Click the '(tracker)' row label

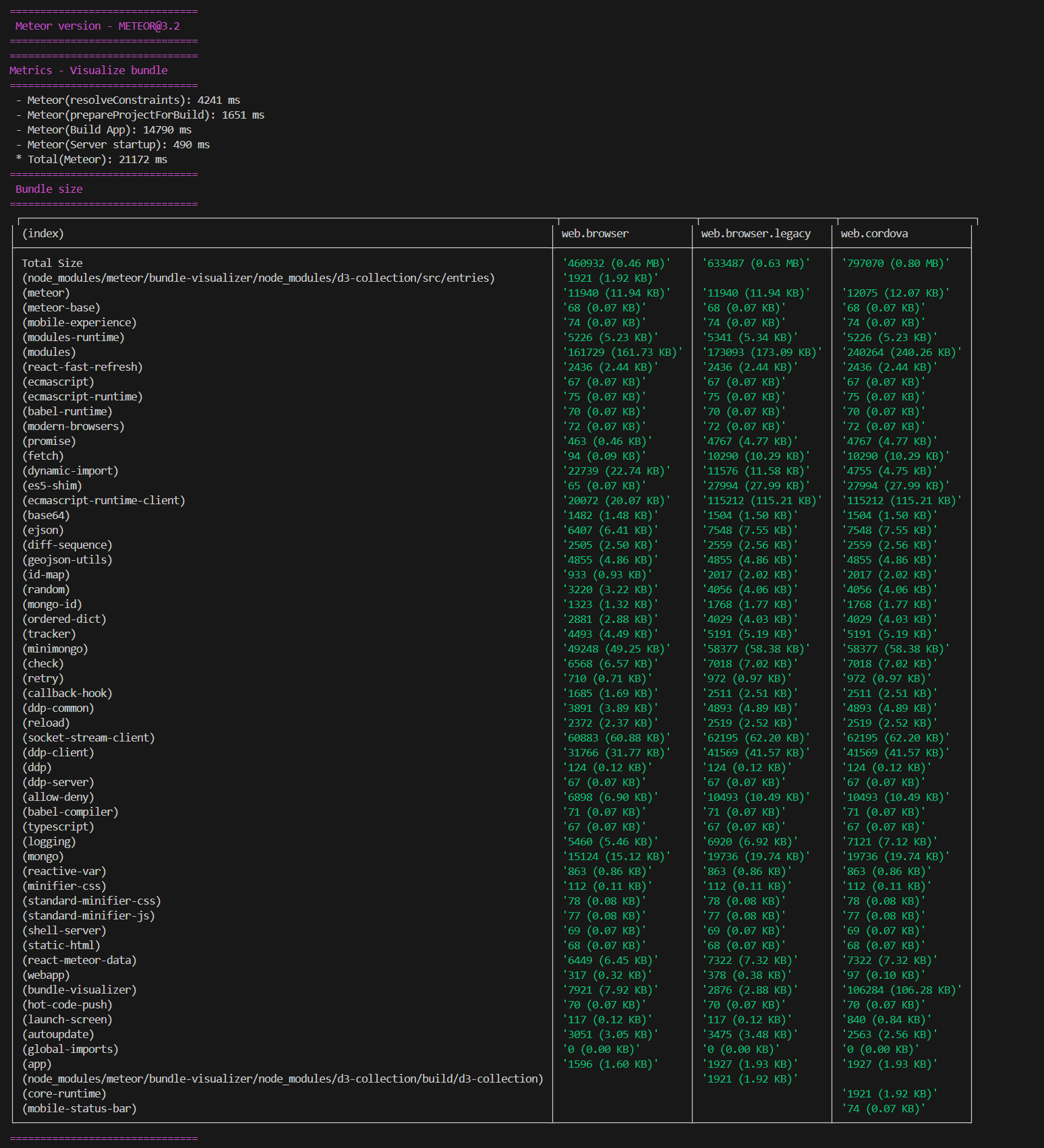(49, 634)
